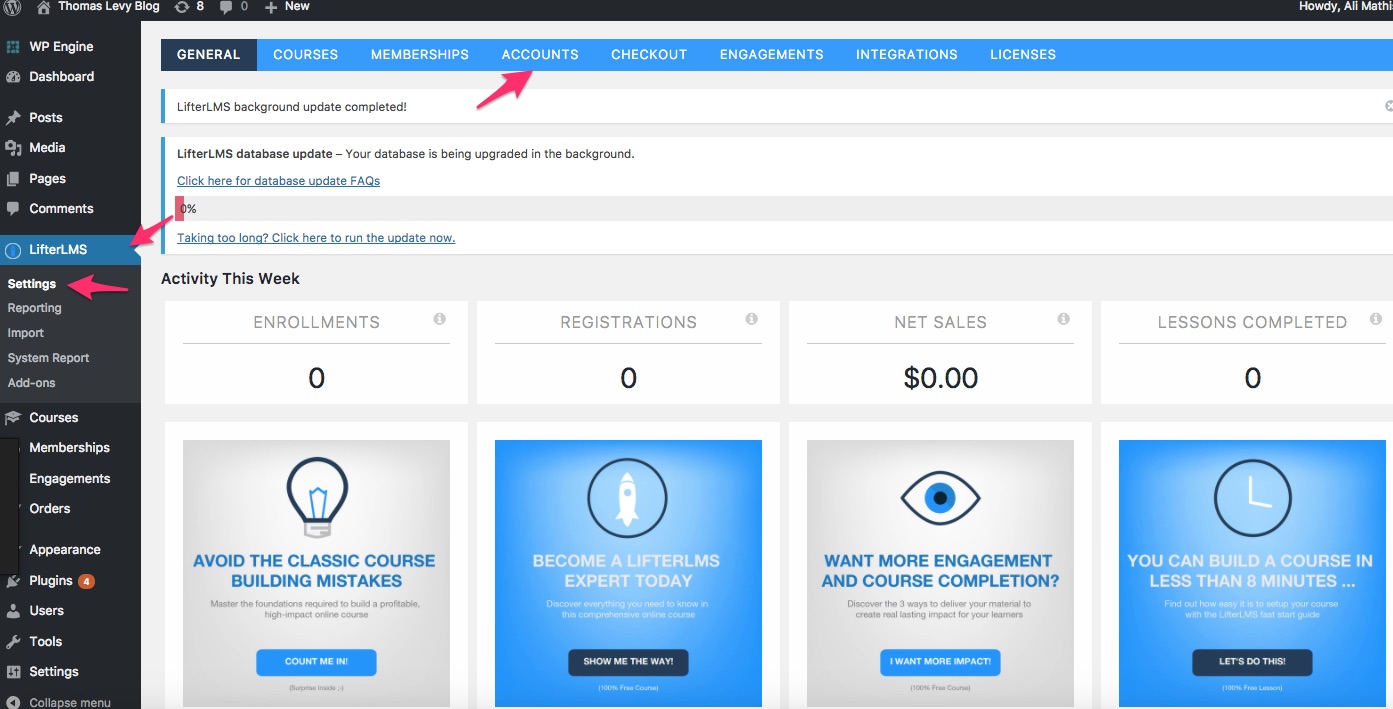
Task: Open the + New content menu
Action: click(x=287, y=7)
